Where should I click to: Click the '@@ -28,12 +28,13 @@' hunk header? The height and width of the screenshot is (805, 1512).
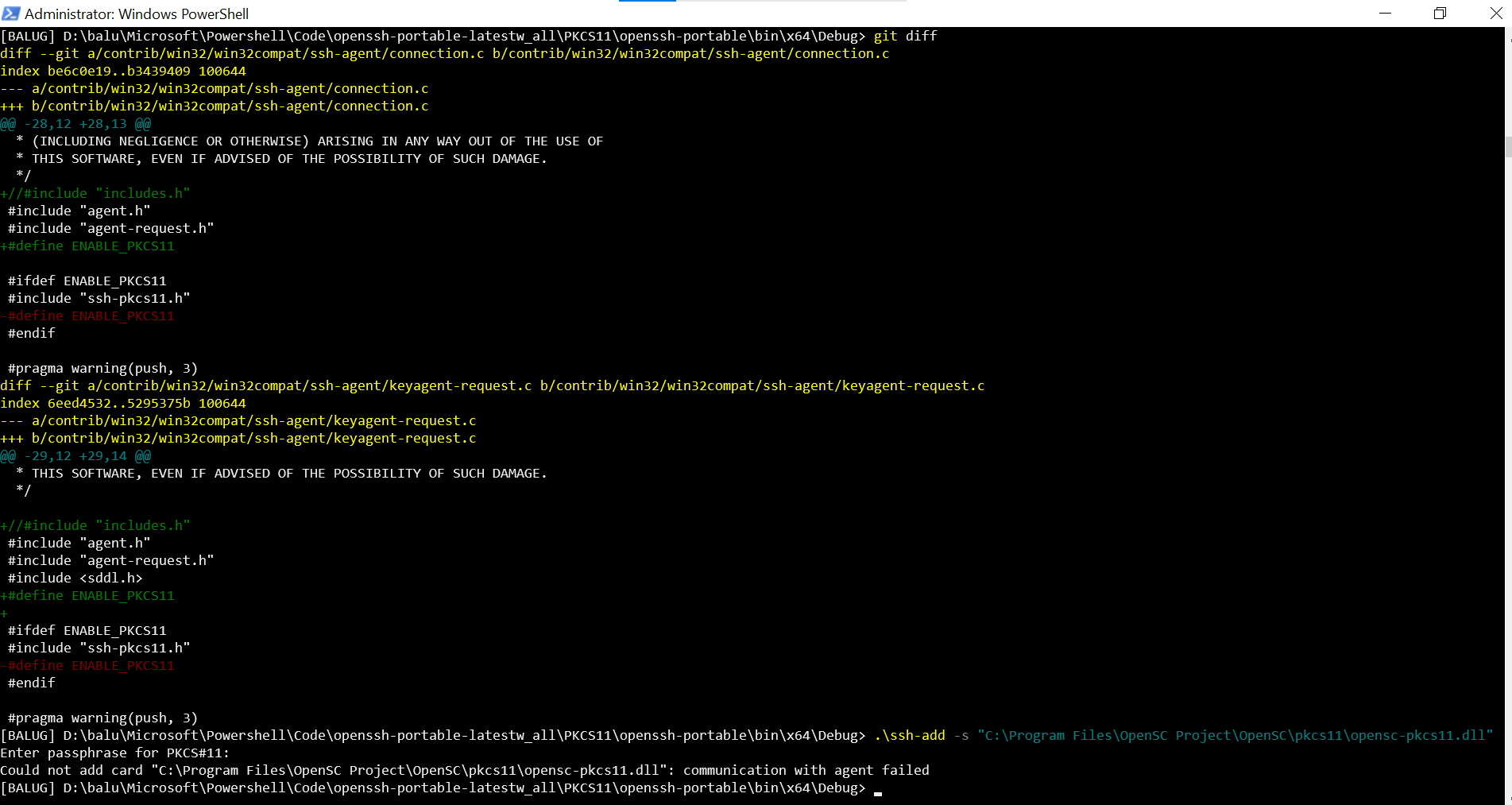[x=75, y=123]
